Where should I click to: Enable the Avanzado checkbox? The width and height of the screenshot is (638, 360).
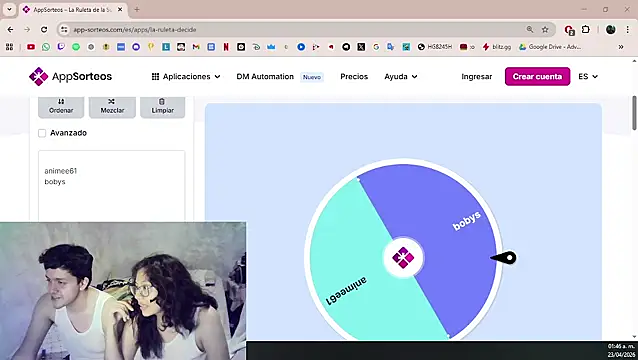click(x=42, y=133)
